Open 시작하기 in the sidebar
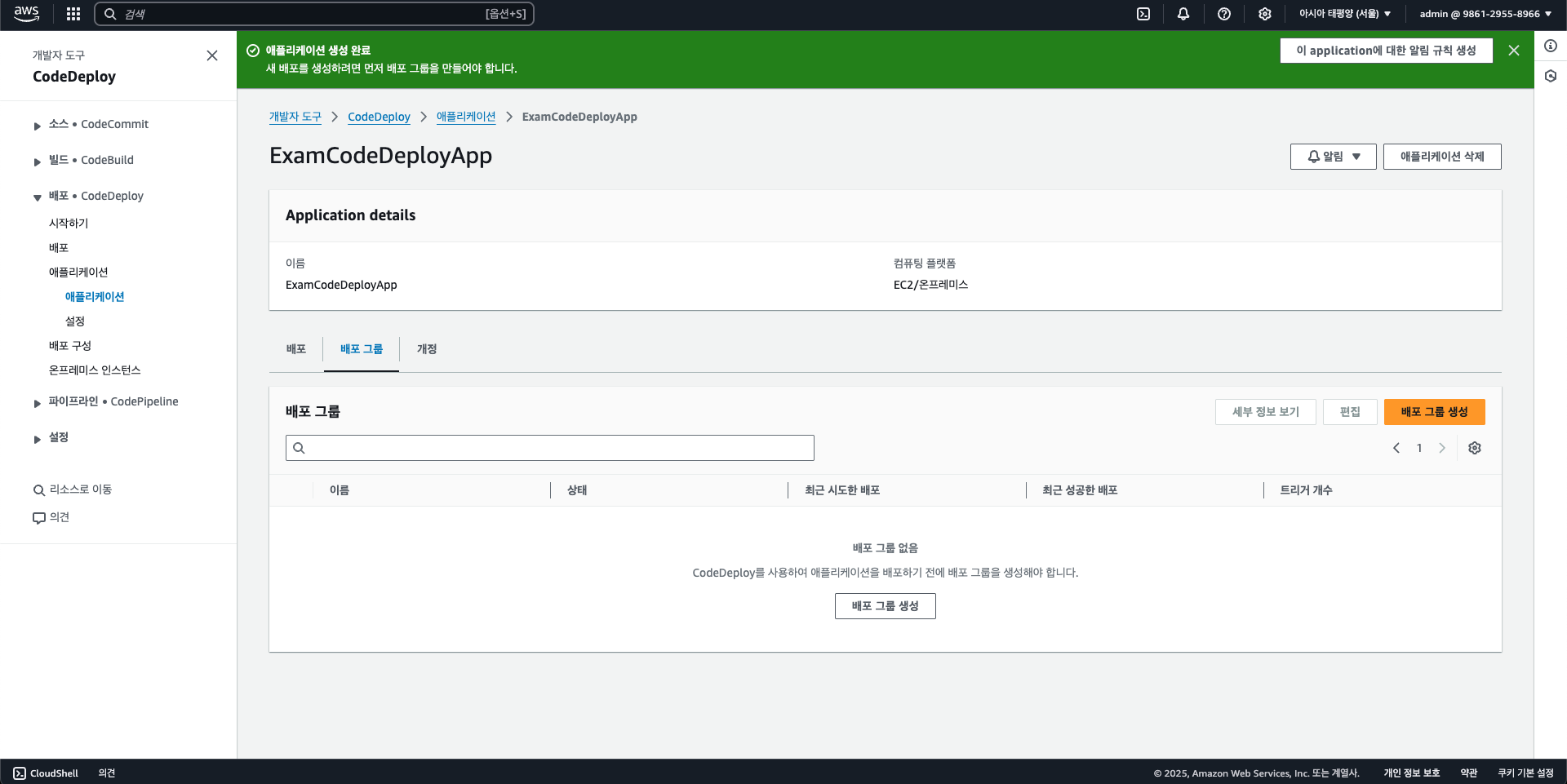The height and width of the screenshot is (784, 1567). (x=69, y=224)
